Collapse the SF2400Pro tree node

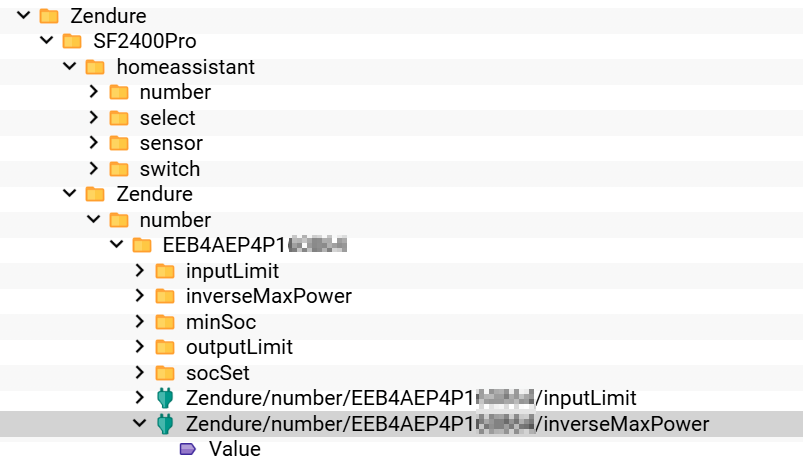(x=47, y=40)
